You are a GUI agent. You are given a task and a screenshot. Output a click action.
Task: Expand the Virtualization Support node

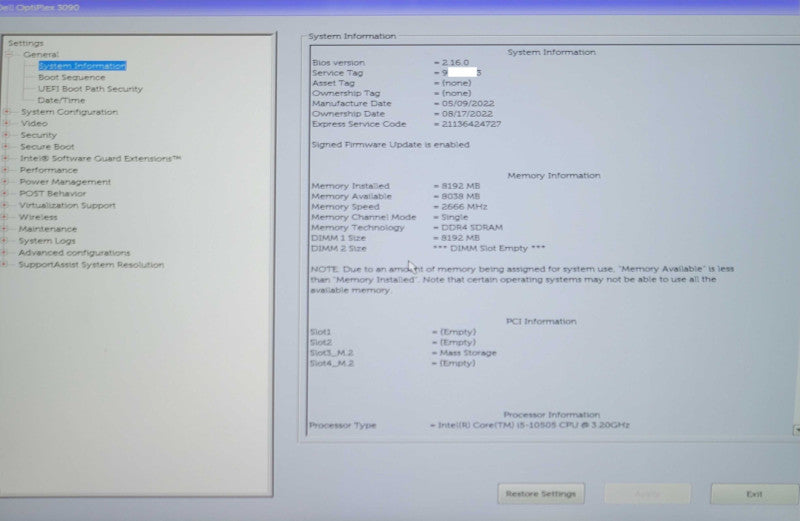click(x=5, y=206)
